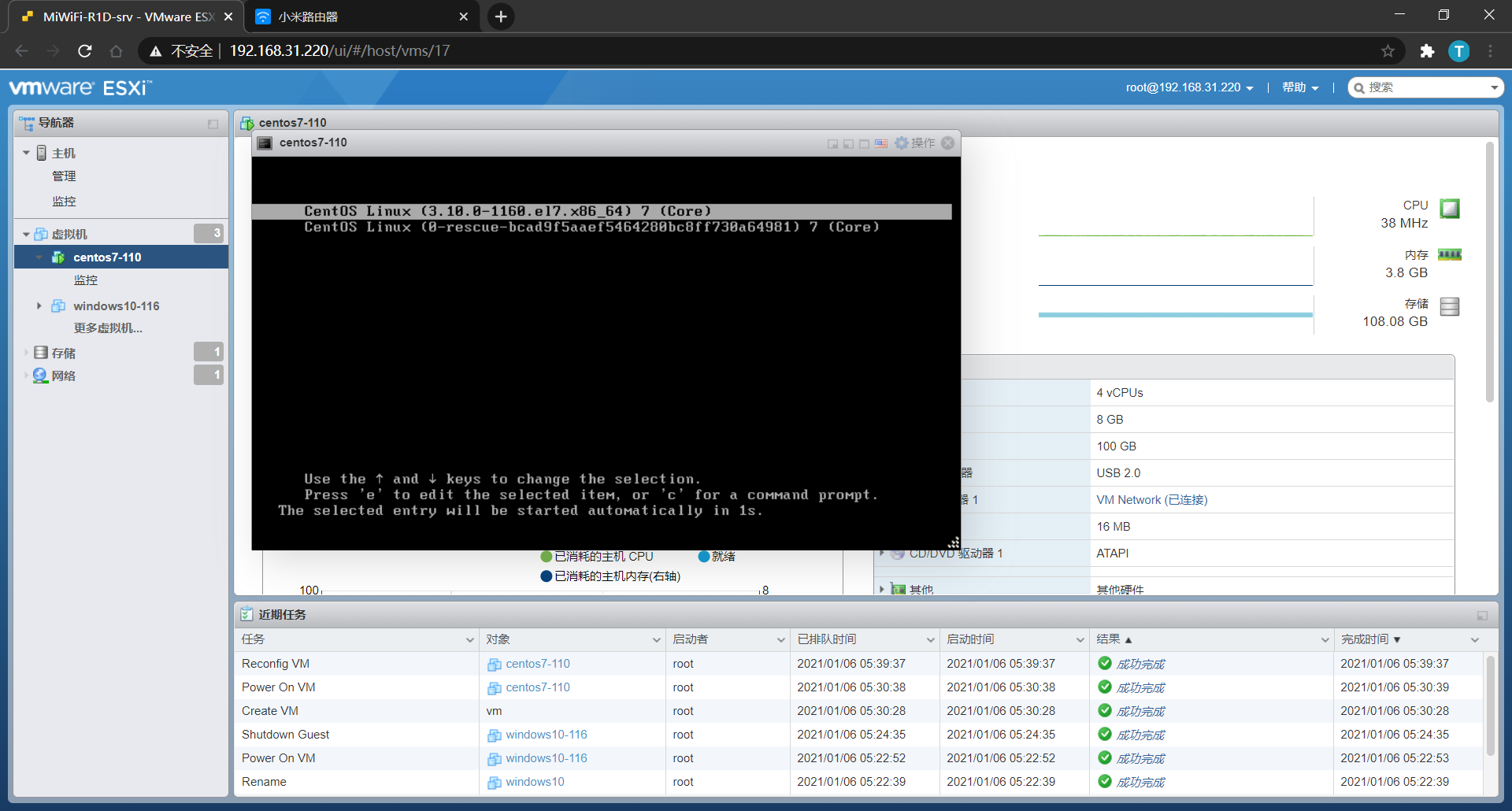Screen dimensions: 1512x811
Task: Collapse the 主机 host tree node
Action: (x=26, y=153)
